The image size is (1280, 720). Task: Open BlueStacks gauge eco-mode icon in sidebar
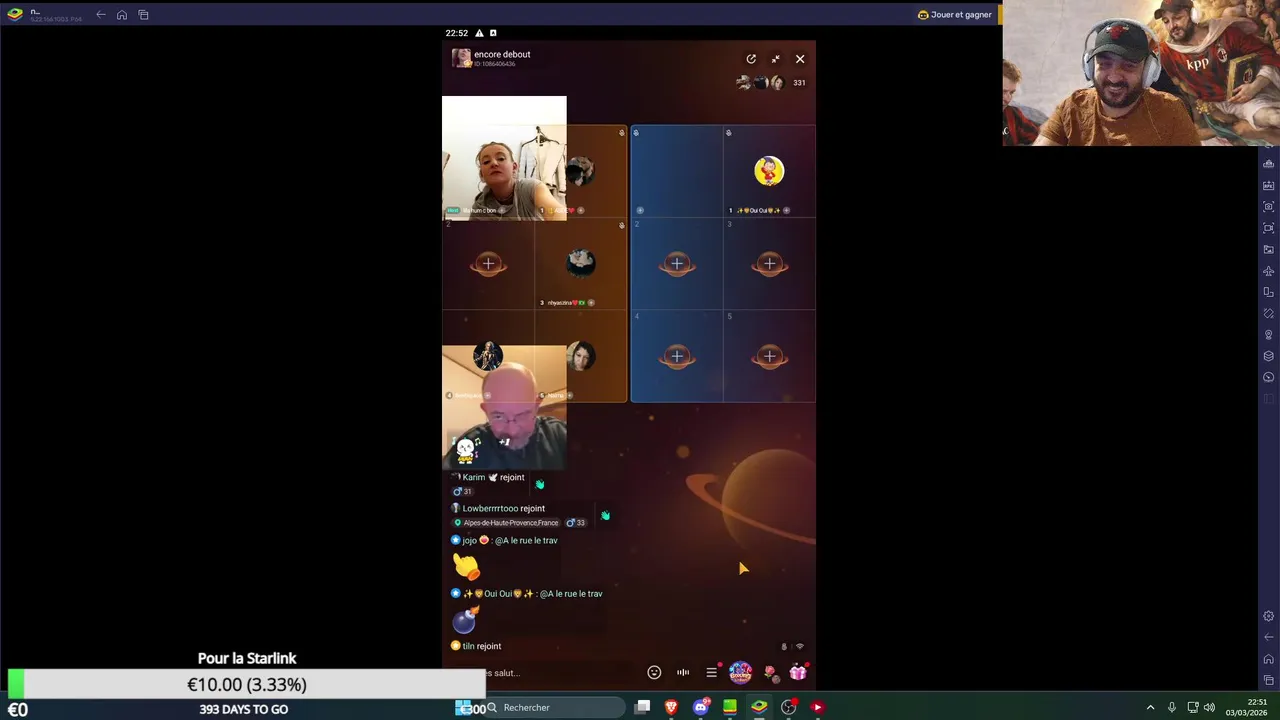(x=1269, y=377)
